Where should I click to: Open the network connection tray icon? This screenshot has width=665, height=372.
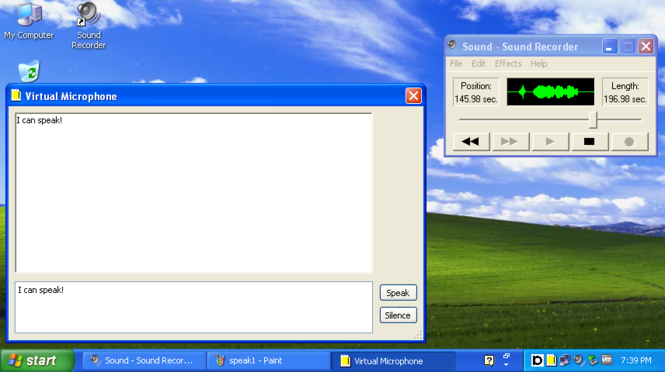point(564,361)
